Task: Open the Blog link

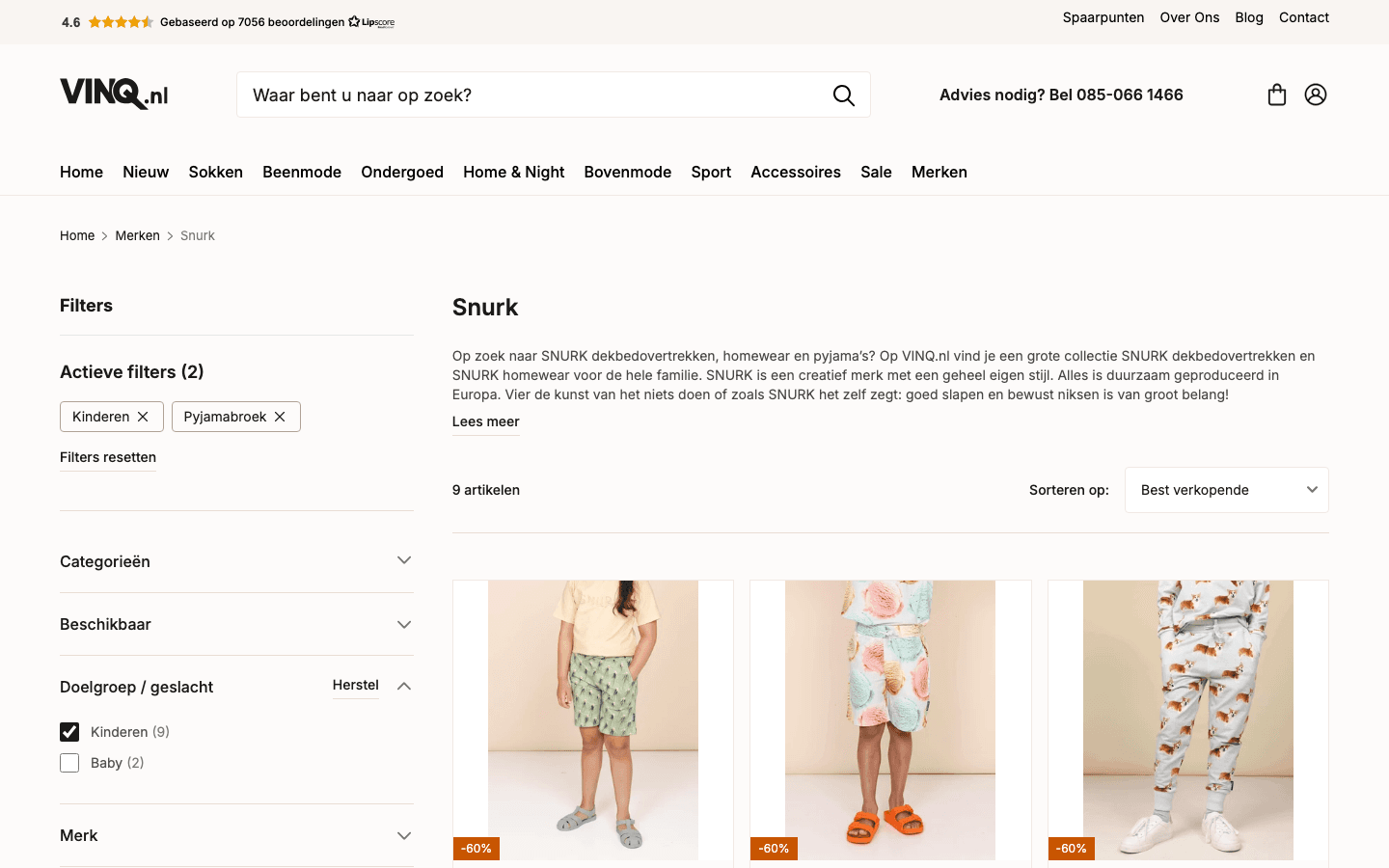Action: point(1249,17)
